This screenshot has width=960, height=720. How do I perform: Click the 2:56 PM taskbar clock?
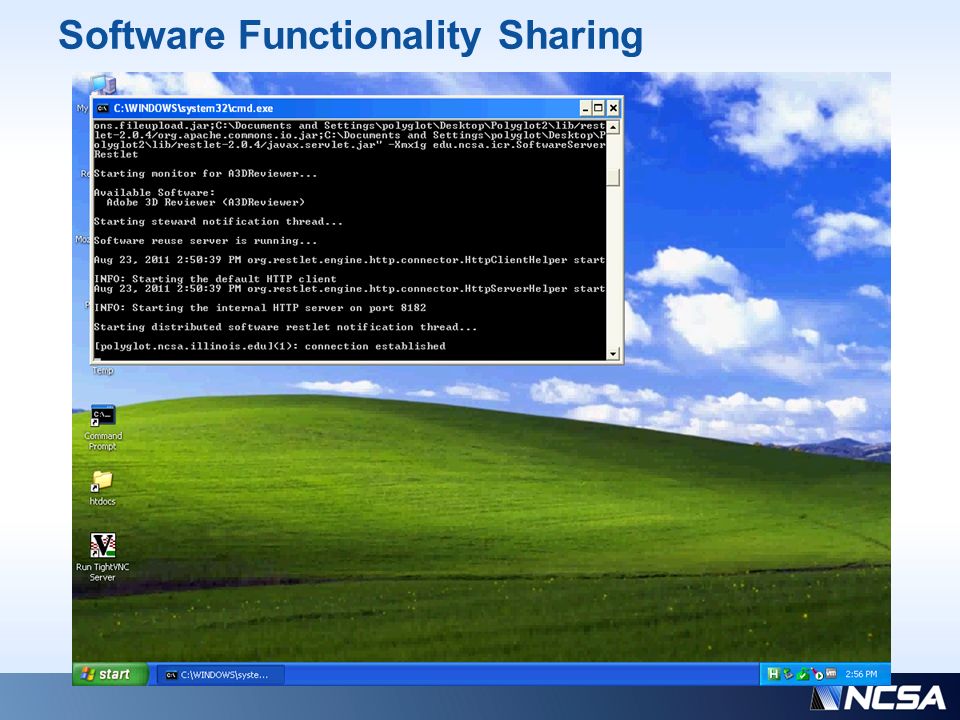tap(861, 674)
